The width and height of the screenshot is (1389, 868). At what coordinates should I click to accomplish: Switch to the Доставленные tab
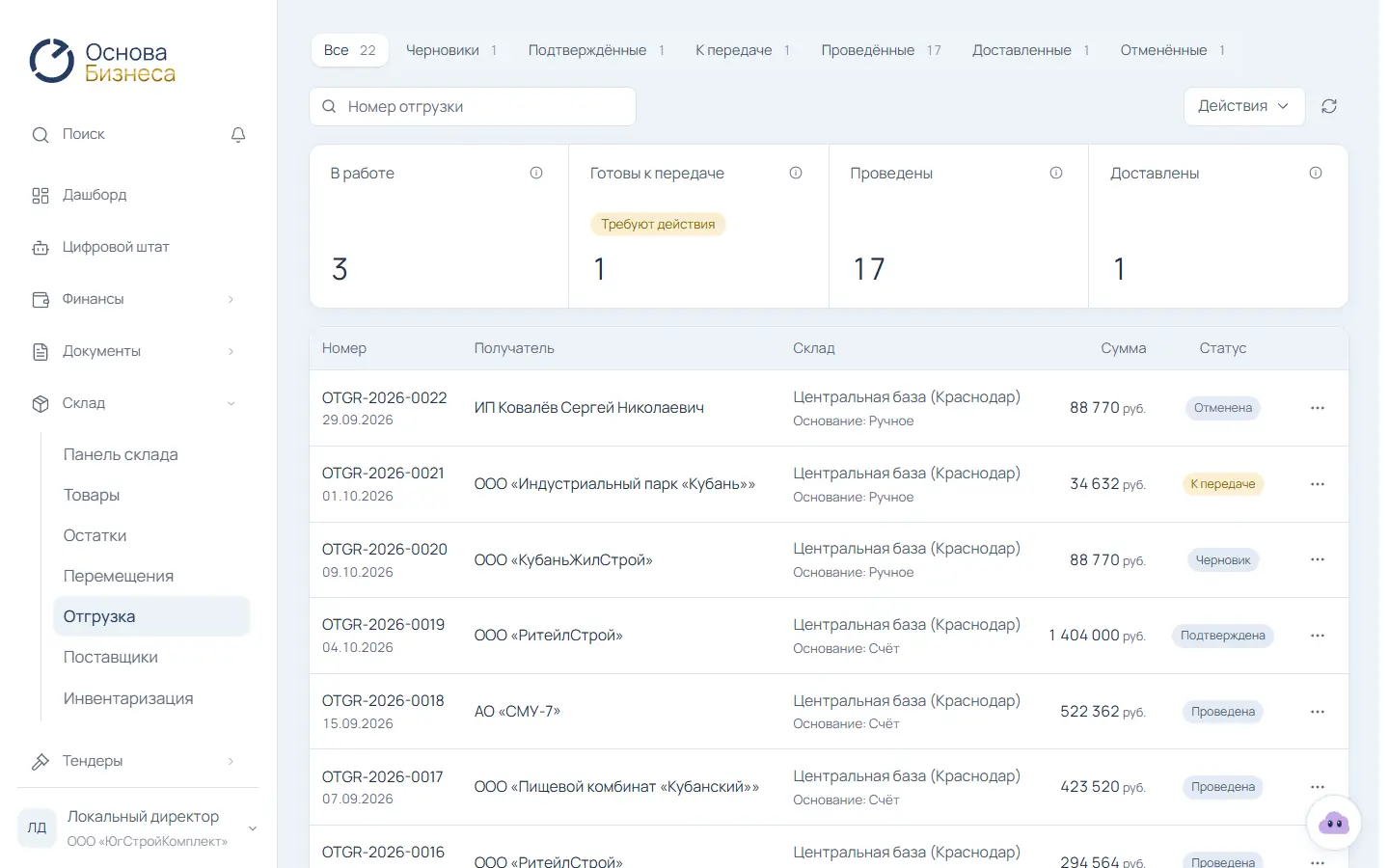(1031, 50)
